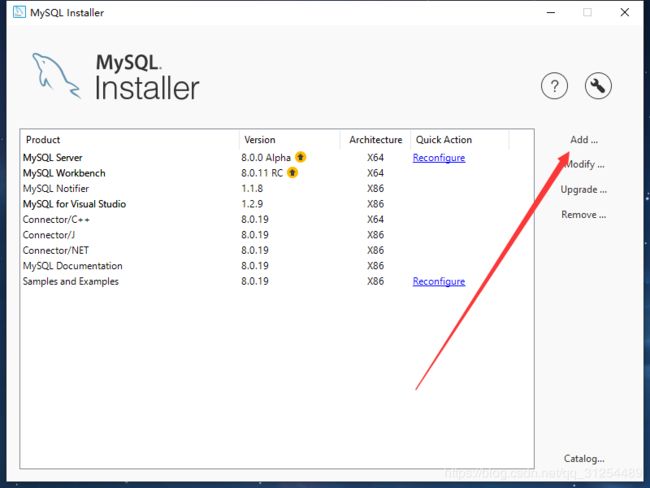This screenshot has width=650, height=488.
Task: Click X64 architecture of MySQL Workbench
Action: point(375,173)
